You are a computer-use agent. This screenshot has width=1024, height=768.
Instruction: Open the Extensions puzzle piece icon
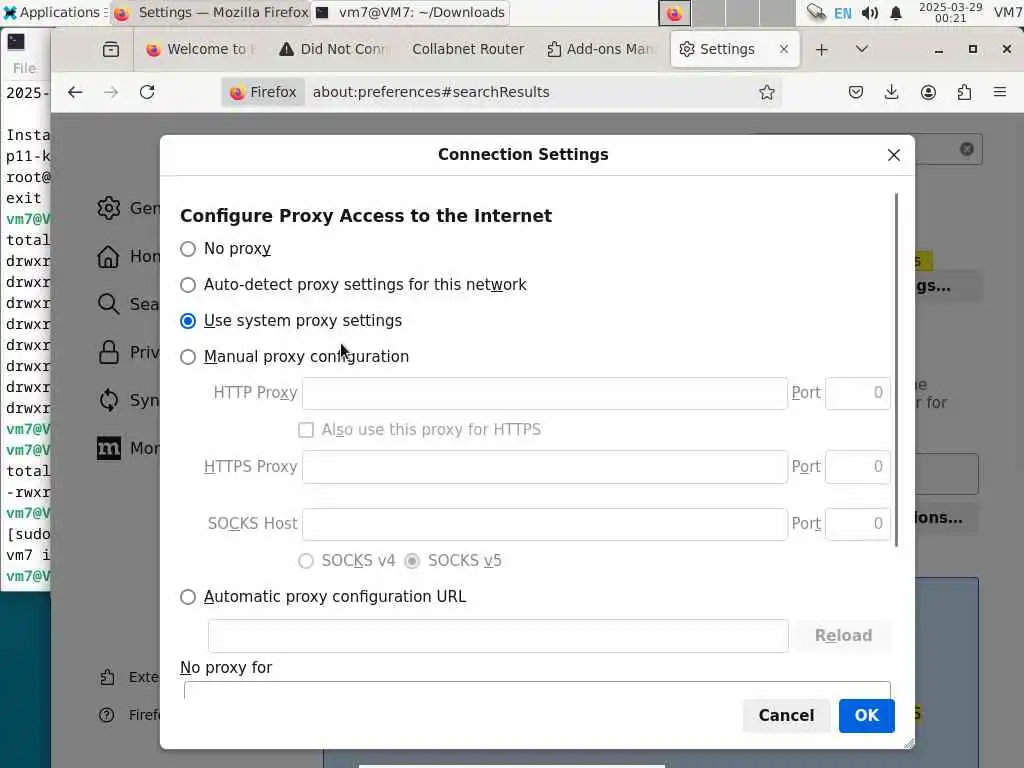(964, 92)
